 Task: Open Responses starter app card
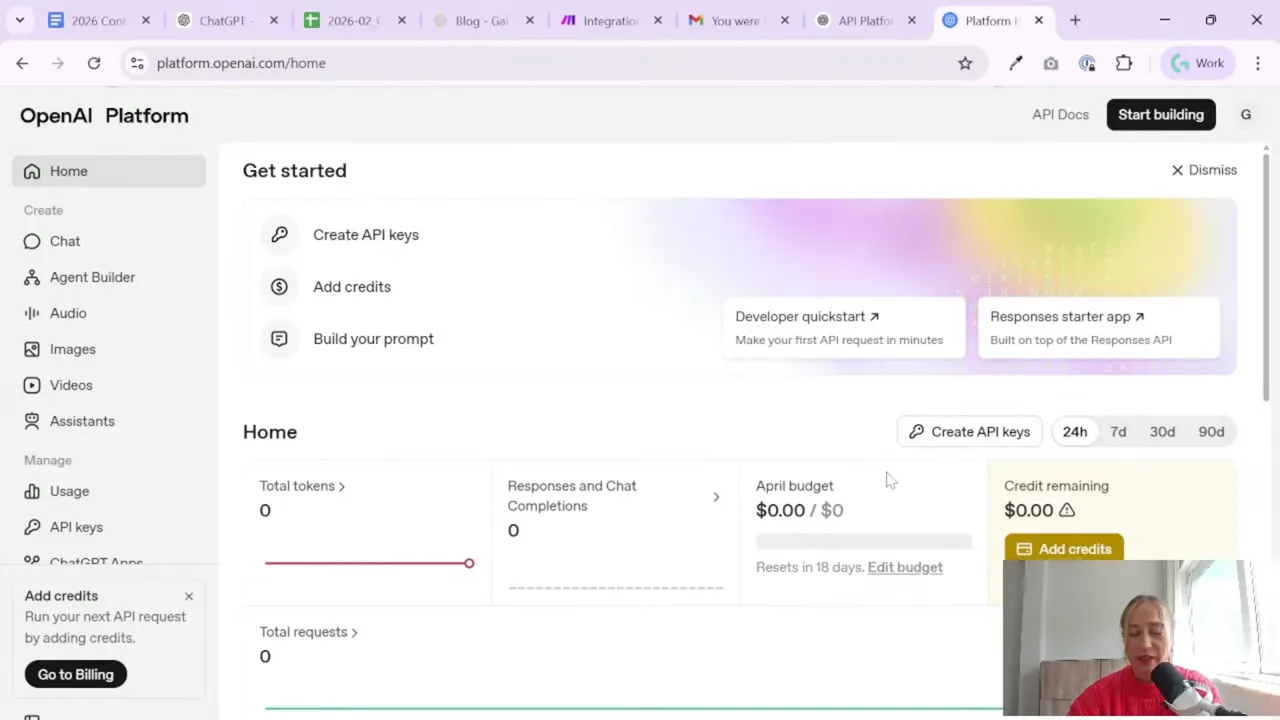click(1099, 327)
